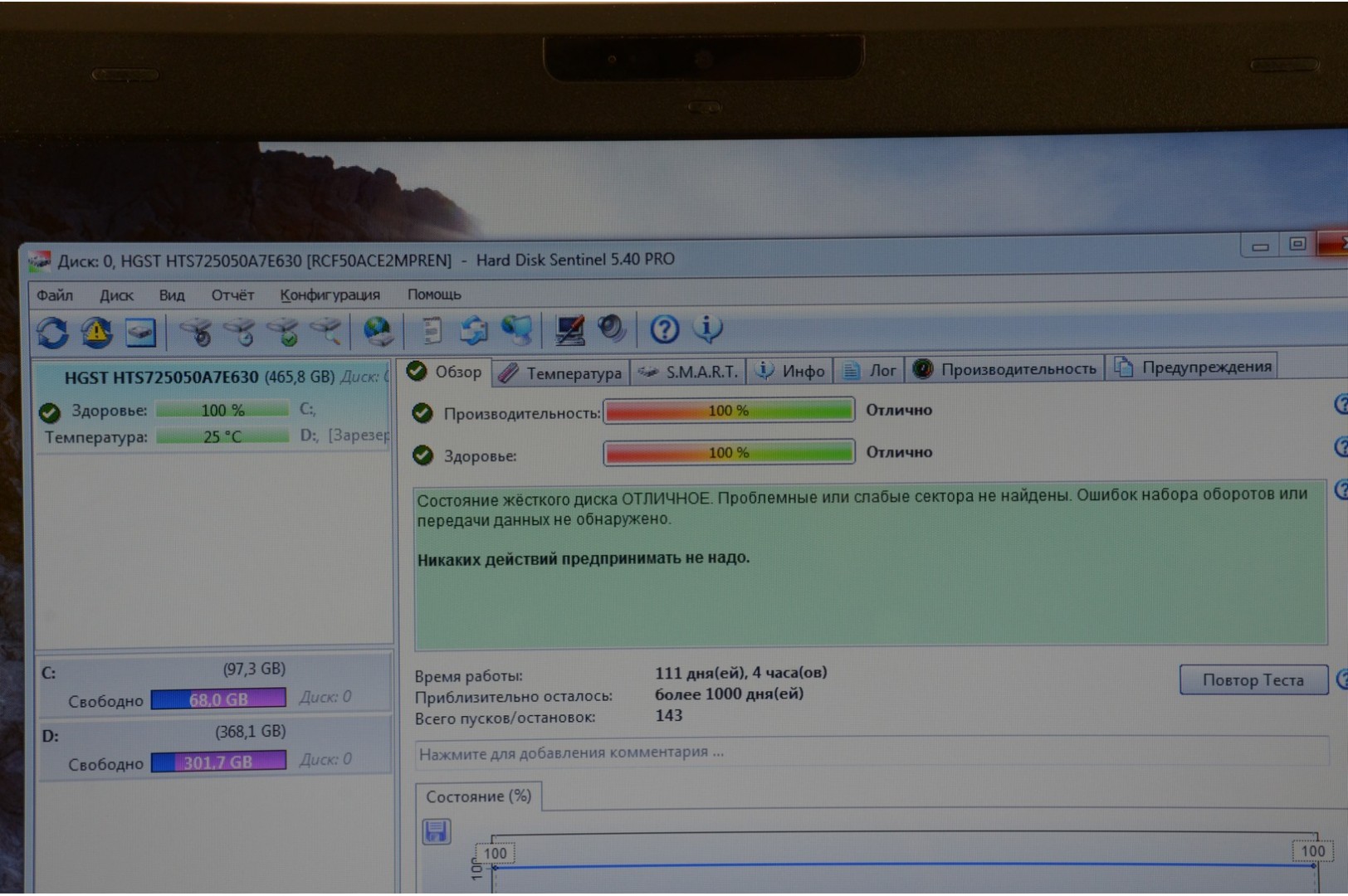Open help with question mark icon
This screenshot has height=896, width=1348.
(664, 329)
